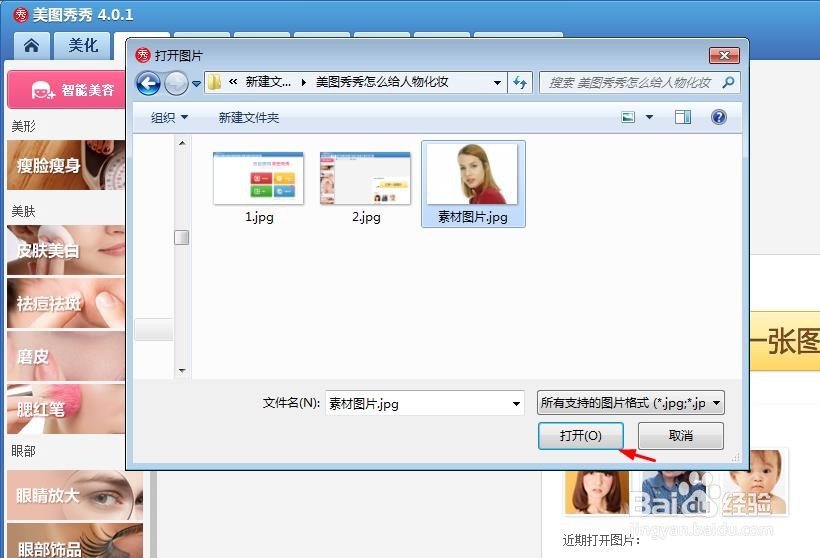
Task: Open the view options dropdown arrow
Action: point(649,117)
